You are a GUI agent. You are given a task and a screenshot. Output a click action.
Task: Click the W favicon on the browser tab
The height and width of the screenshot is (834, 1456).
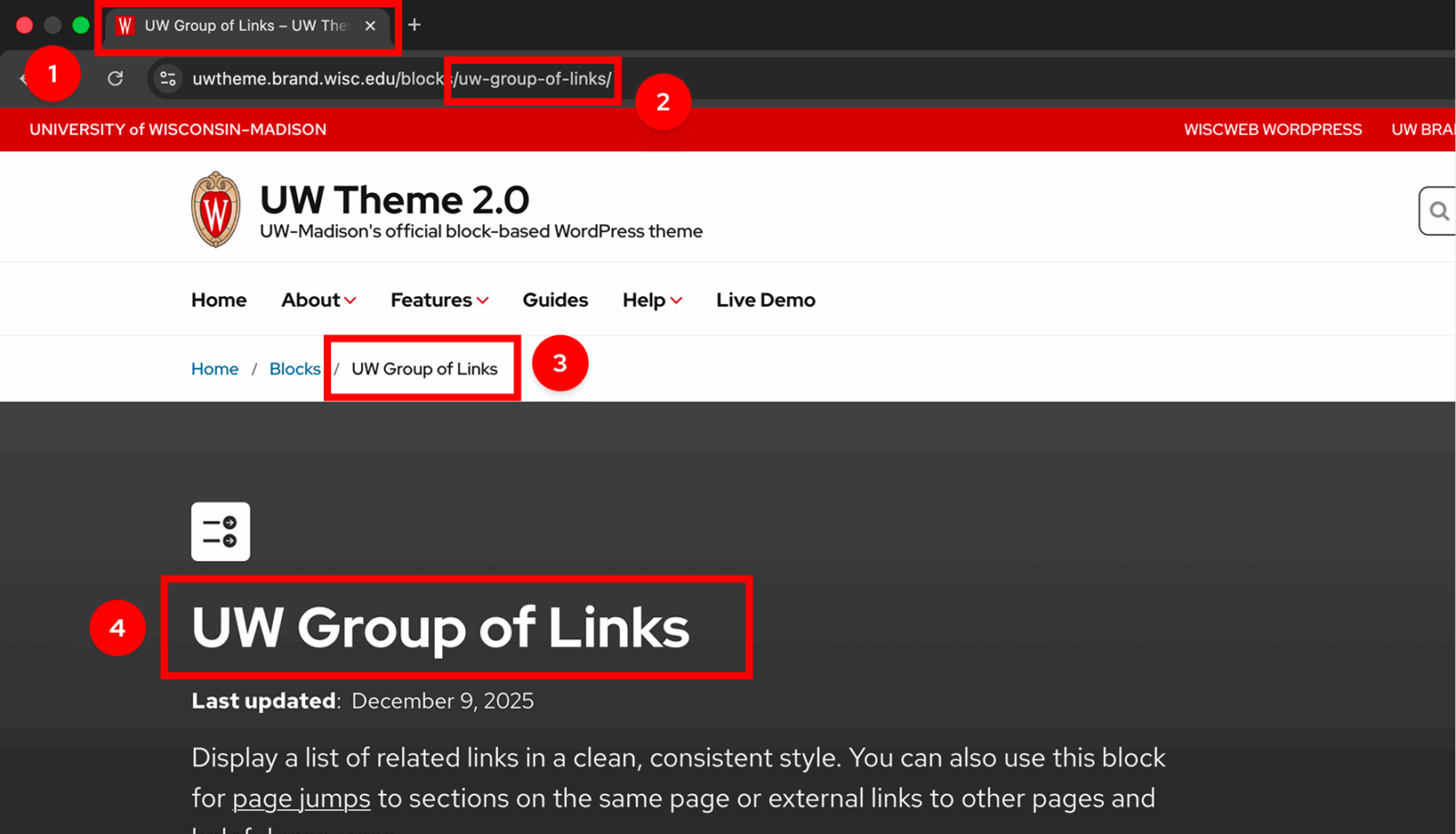pyautogui.click(x=125, y=25)
